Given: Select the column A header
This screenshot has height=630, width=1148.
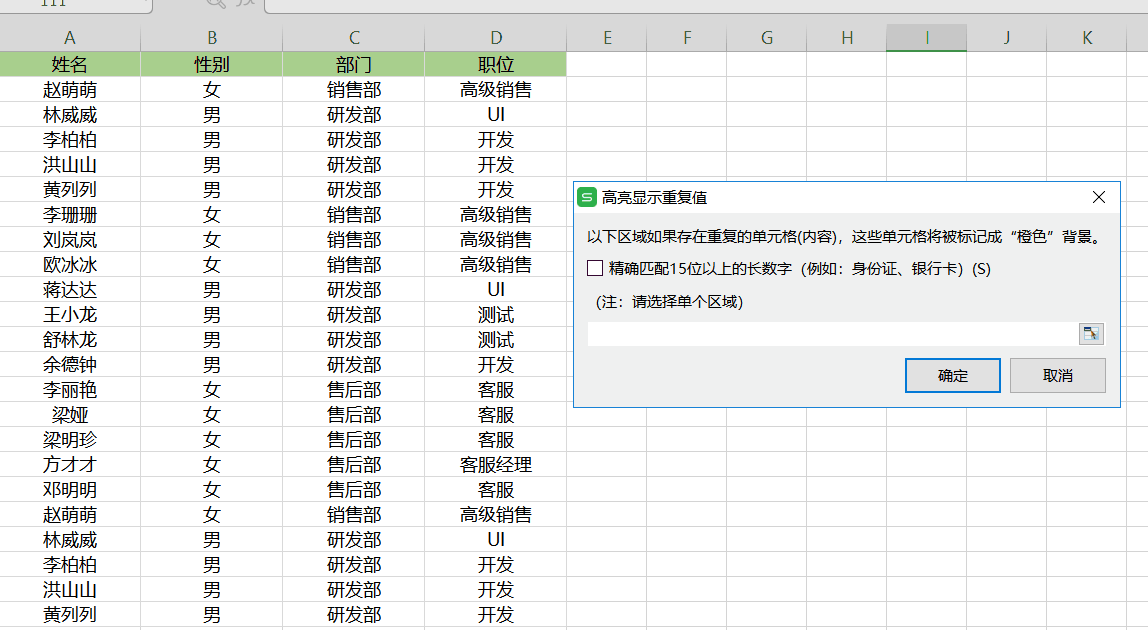Looking at the screenshot, I should pos(70,36).
